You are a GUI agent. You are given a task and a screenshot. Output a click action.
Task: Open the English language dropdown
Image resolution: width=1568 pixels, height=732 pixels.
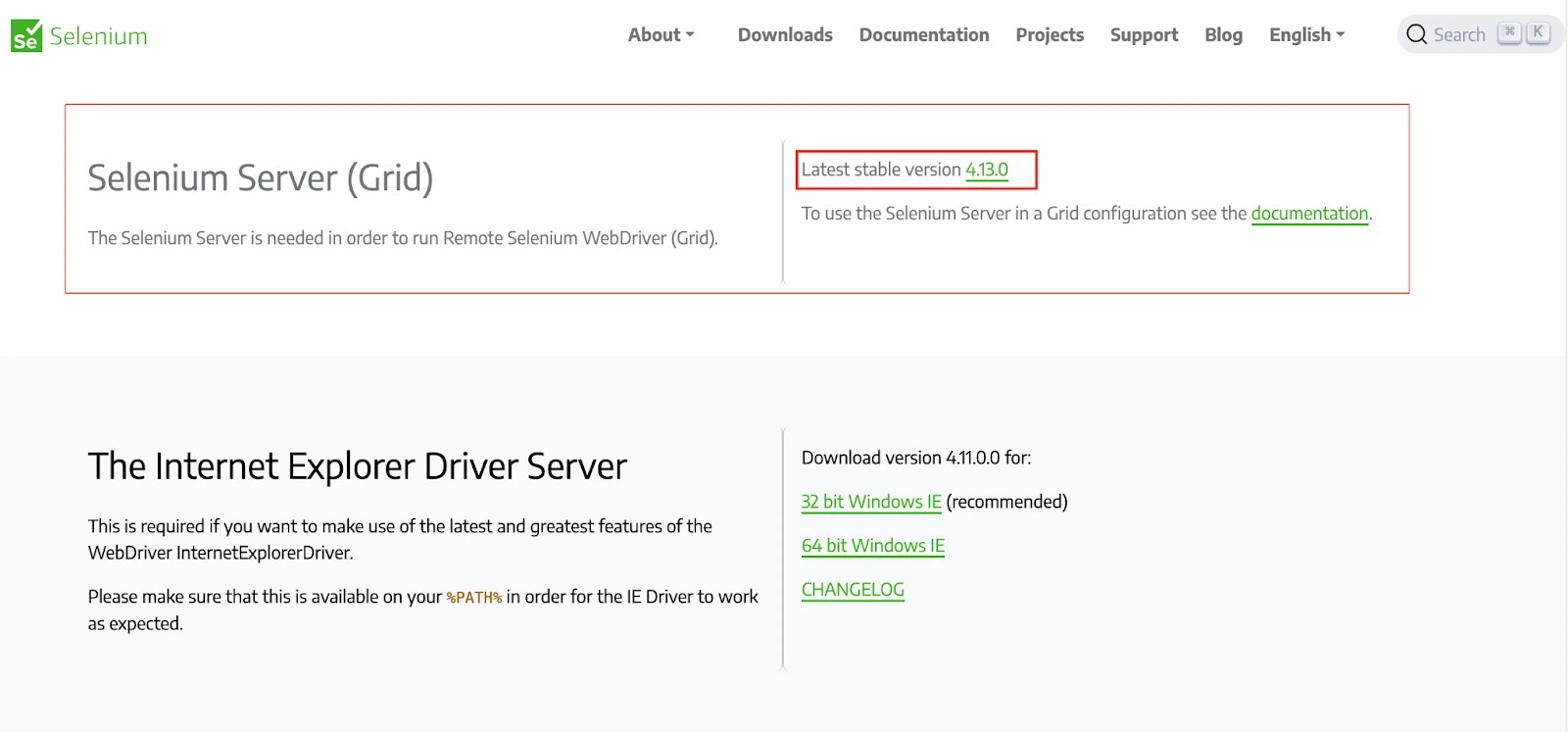click(x=1307, y=35)
